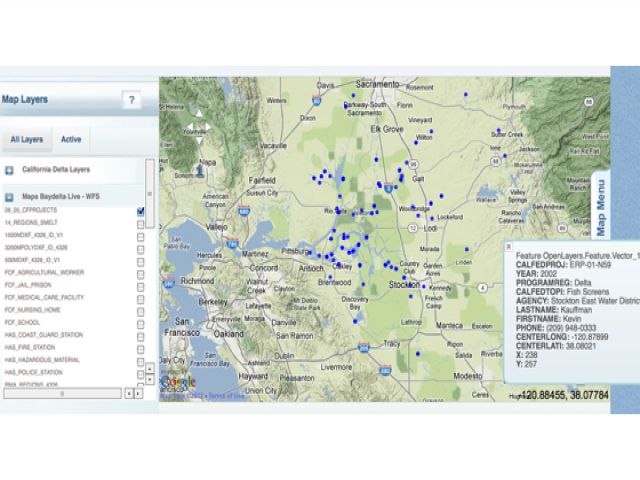Image resolution: width=640 pixels, height=480 pixels.
Task: Click the AGENCY line in the popup
Action: pos(578,301)
